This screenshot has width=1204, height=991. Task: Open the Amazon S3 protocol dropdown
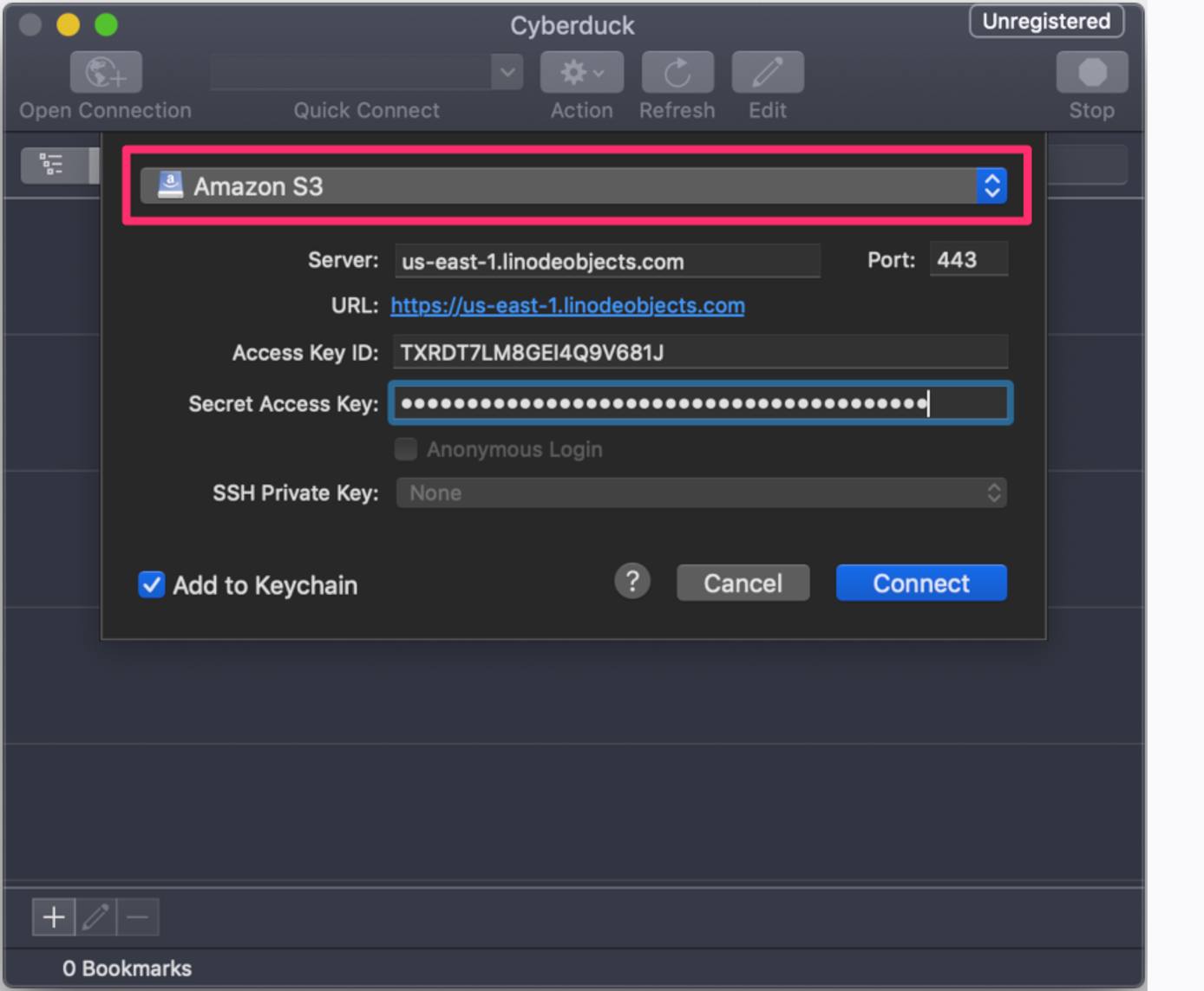pyautogui.click(x=991, y=186)
